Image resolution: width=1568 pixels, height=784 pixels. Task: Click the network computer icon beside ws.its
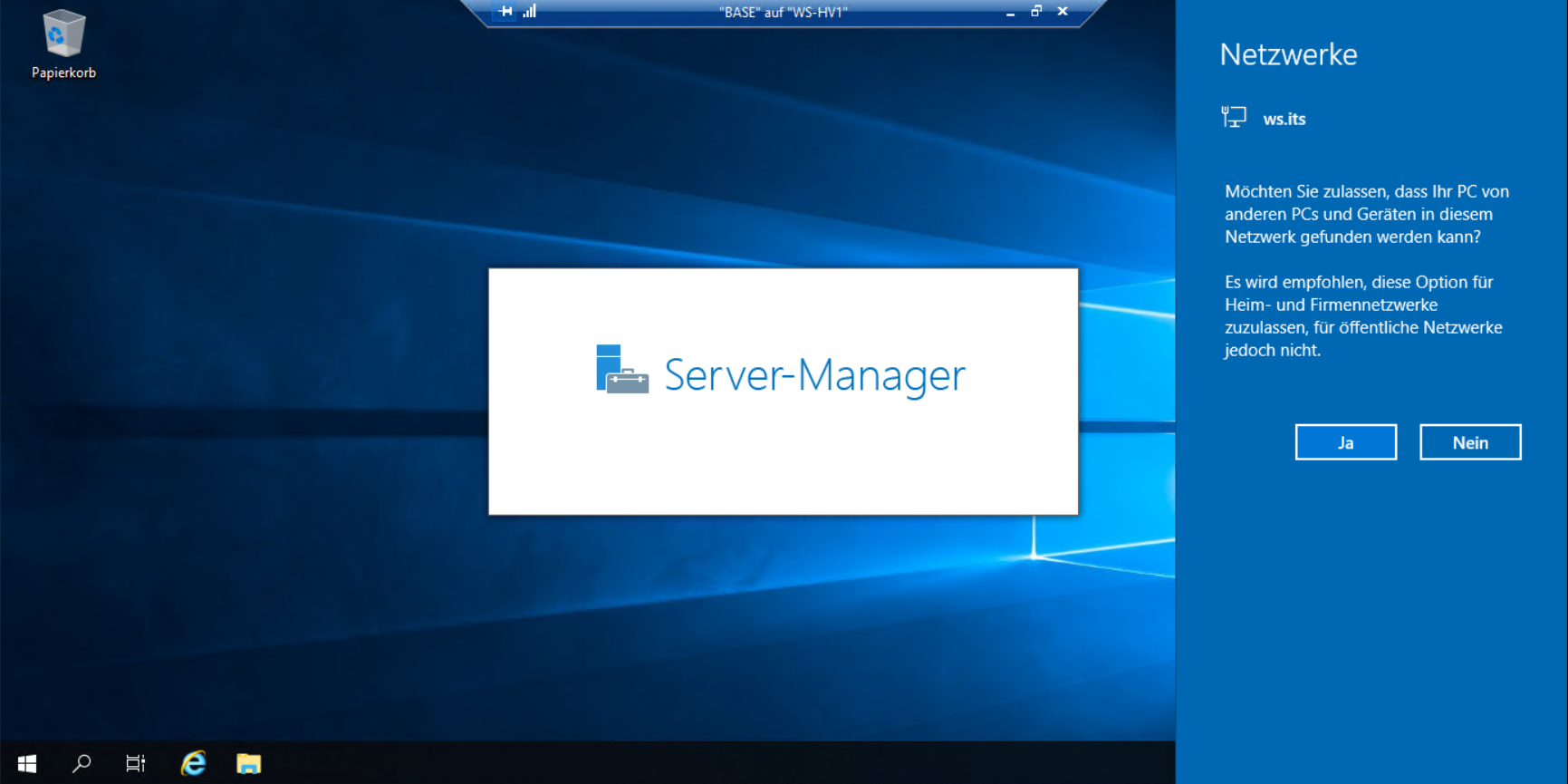[1234, 118]
